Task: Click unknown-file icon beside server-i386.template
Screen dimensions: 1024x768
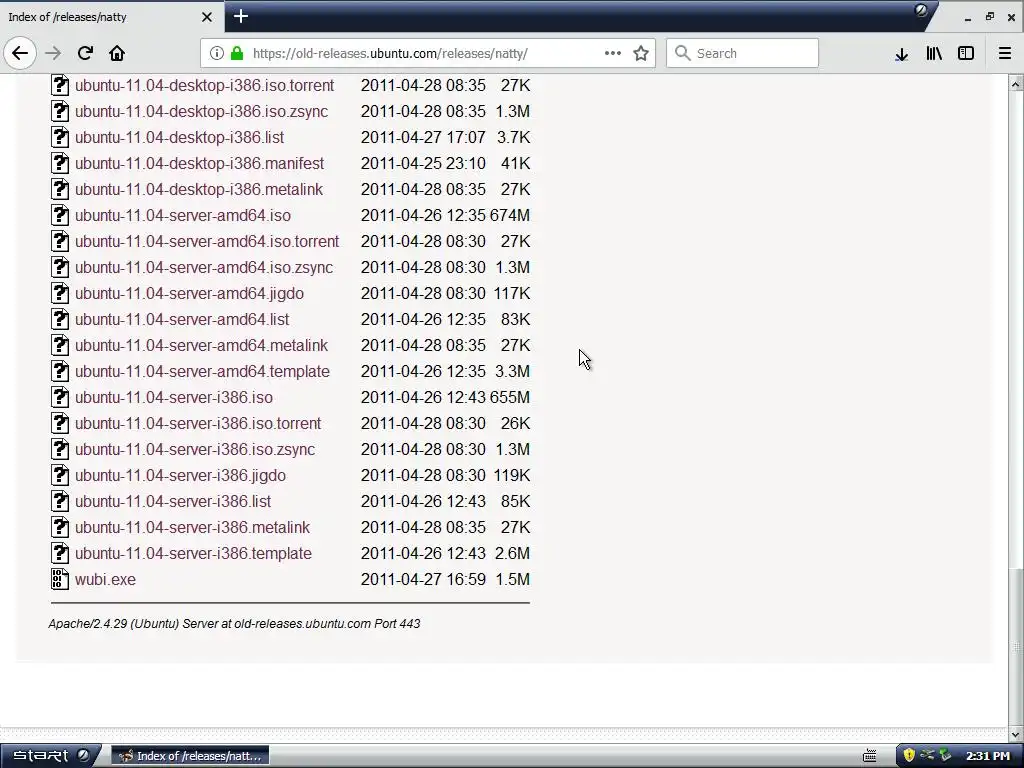Action: point(59,553)
